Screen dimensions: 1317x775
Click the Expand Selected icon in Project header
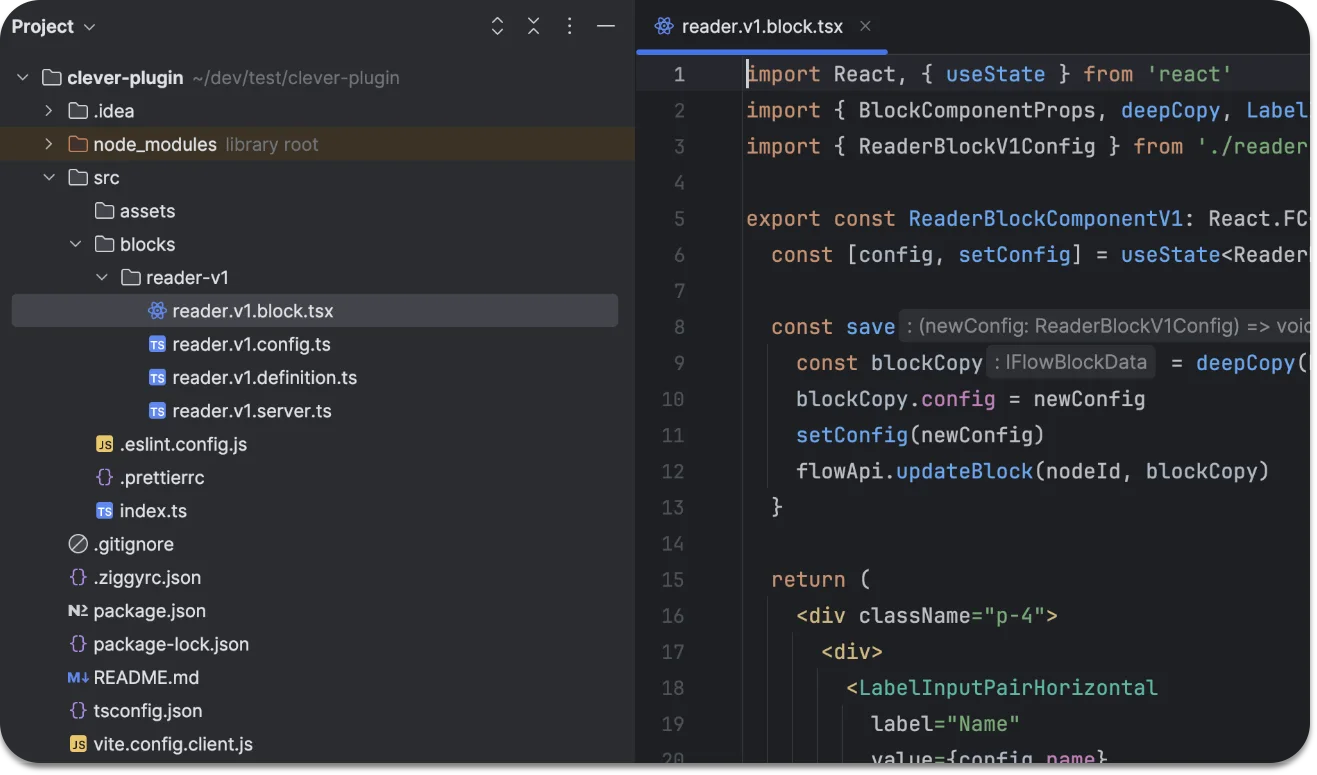click(498, 27)
